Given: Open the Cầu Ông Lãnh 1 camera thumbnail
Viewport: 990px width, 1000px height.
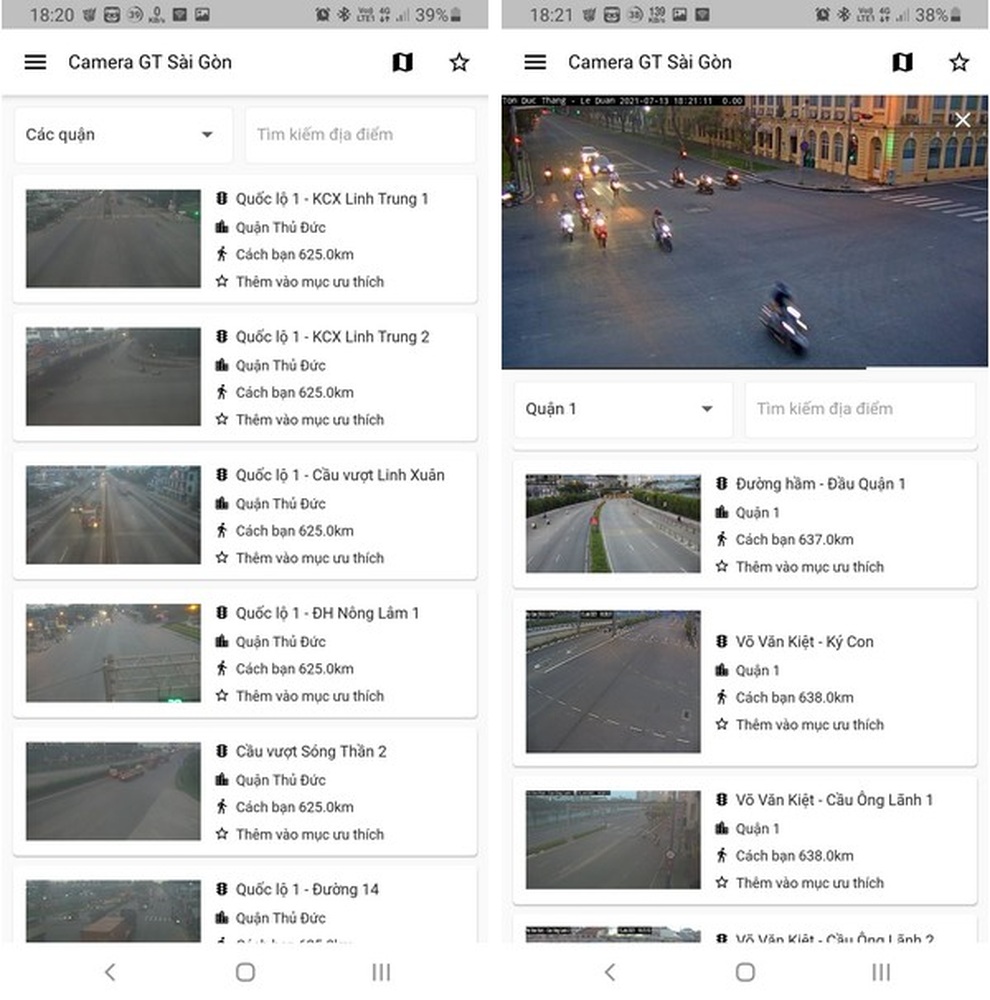Looking at the screenshot, I should 613,839.
